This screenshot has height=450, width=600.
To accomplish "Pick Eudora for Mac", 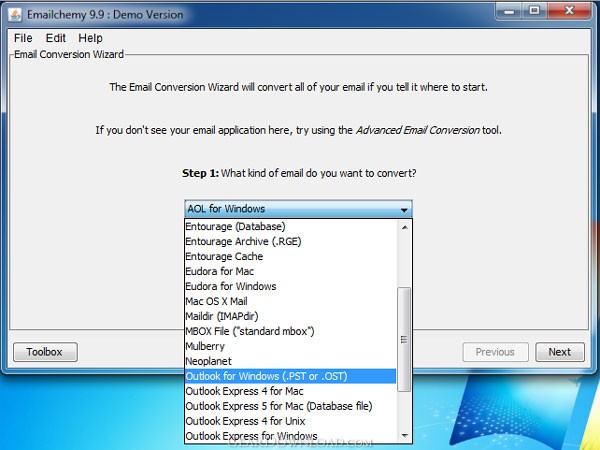I will point(290,271).
